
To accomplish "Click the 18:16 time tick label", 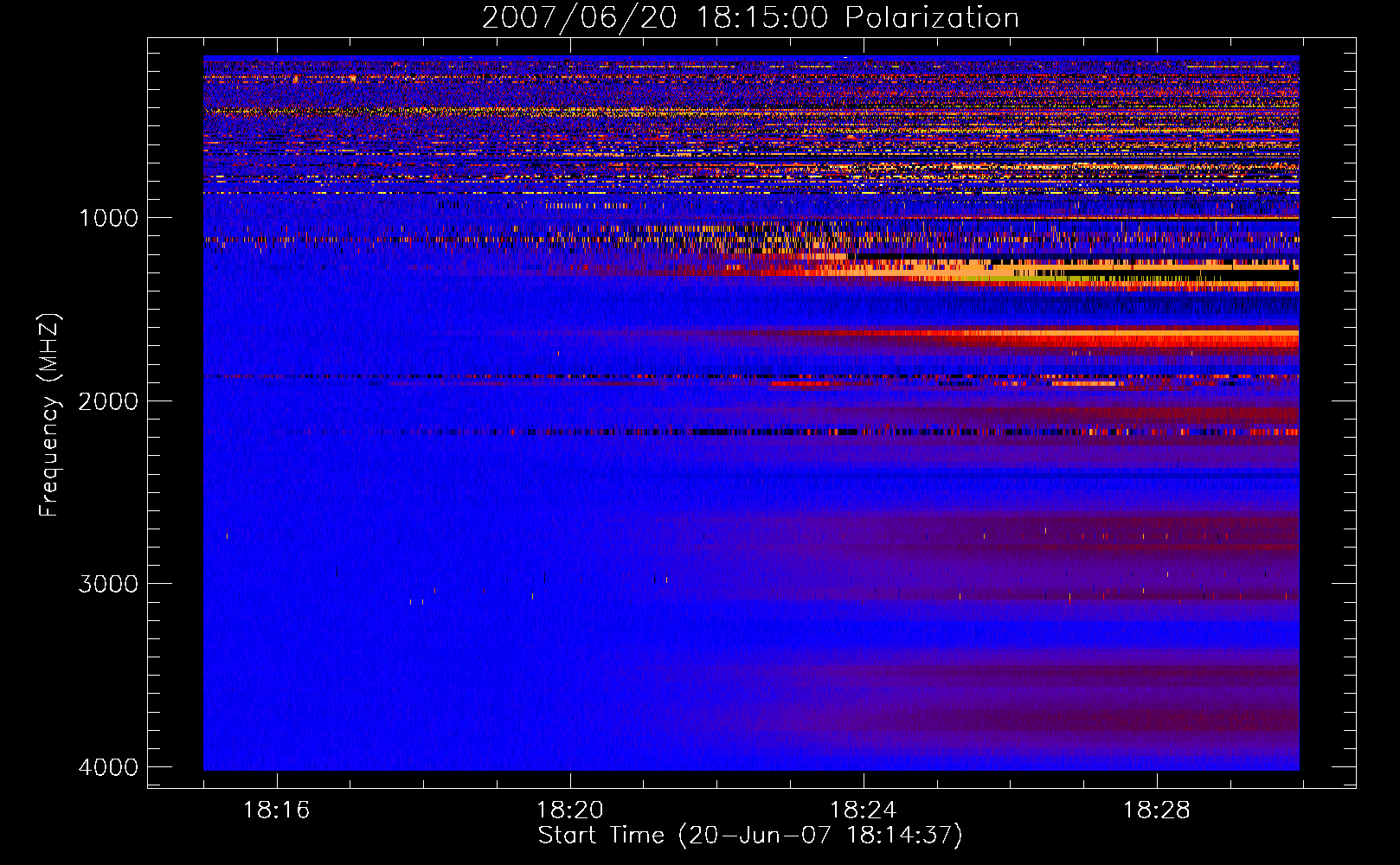I will click(x=277, y=810).
